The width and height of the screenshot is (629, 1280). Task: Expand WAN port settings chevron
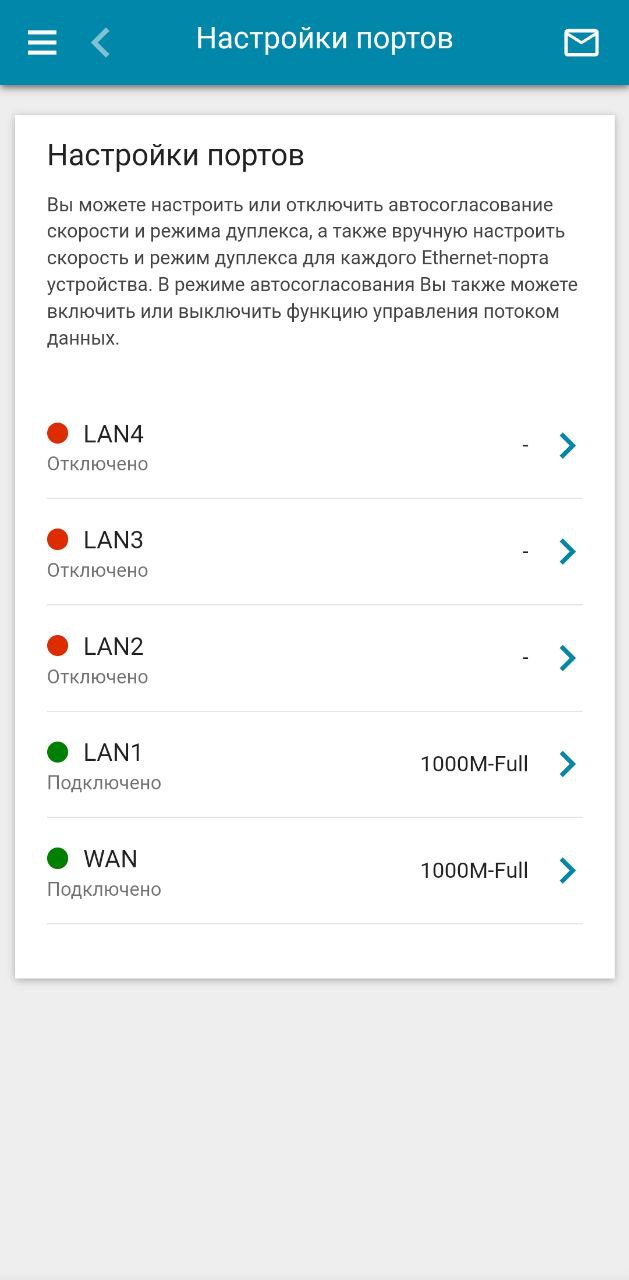point(567,871)
